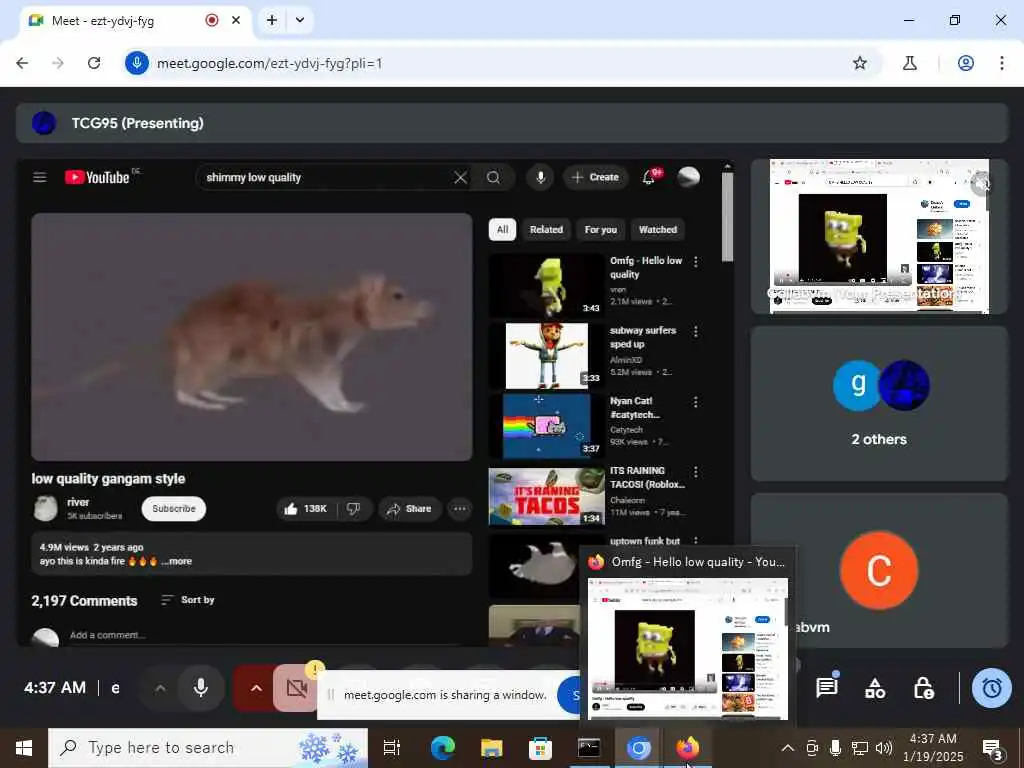Viewport: 1024px width, 768px height.
Task: Expand video settings chevron next to camera
Action: [x=256, y=688]
